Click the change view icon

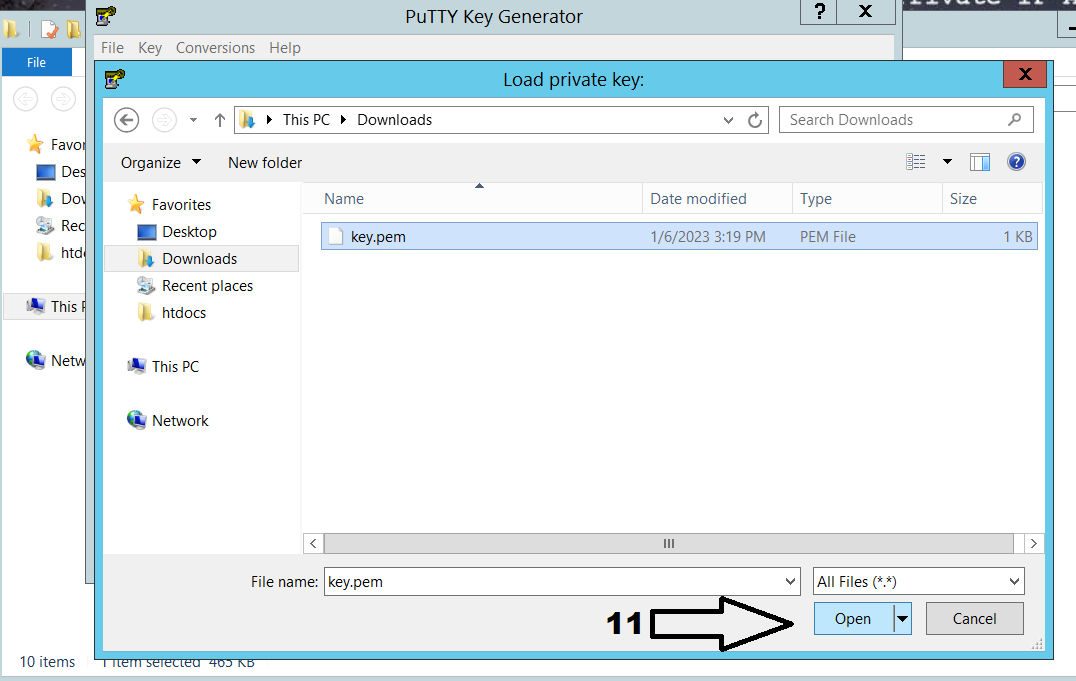pos(916,162)
